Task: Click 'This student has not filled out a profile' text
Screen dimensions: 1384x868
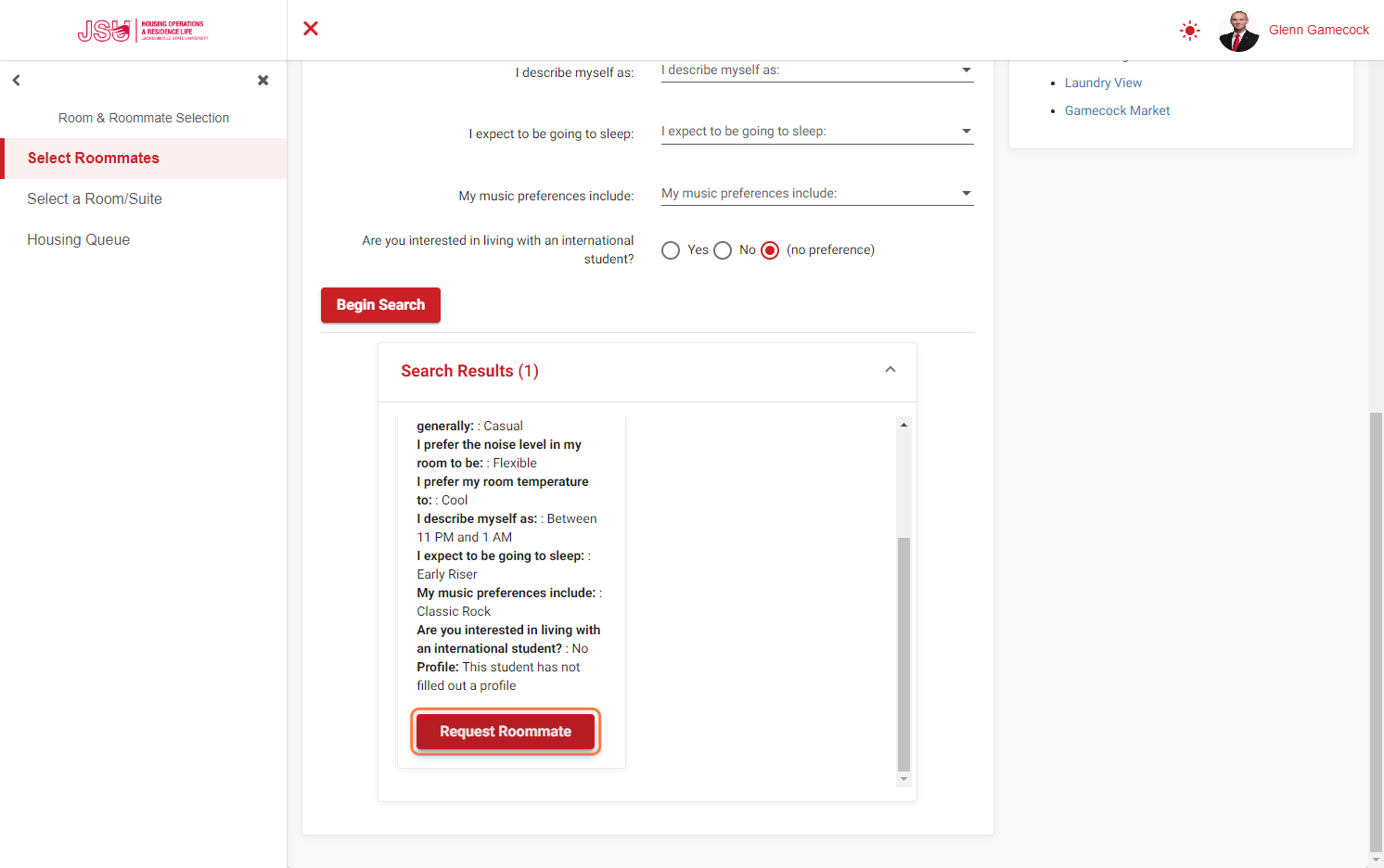Action: coord(499,676)
